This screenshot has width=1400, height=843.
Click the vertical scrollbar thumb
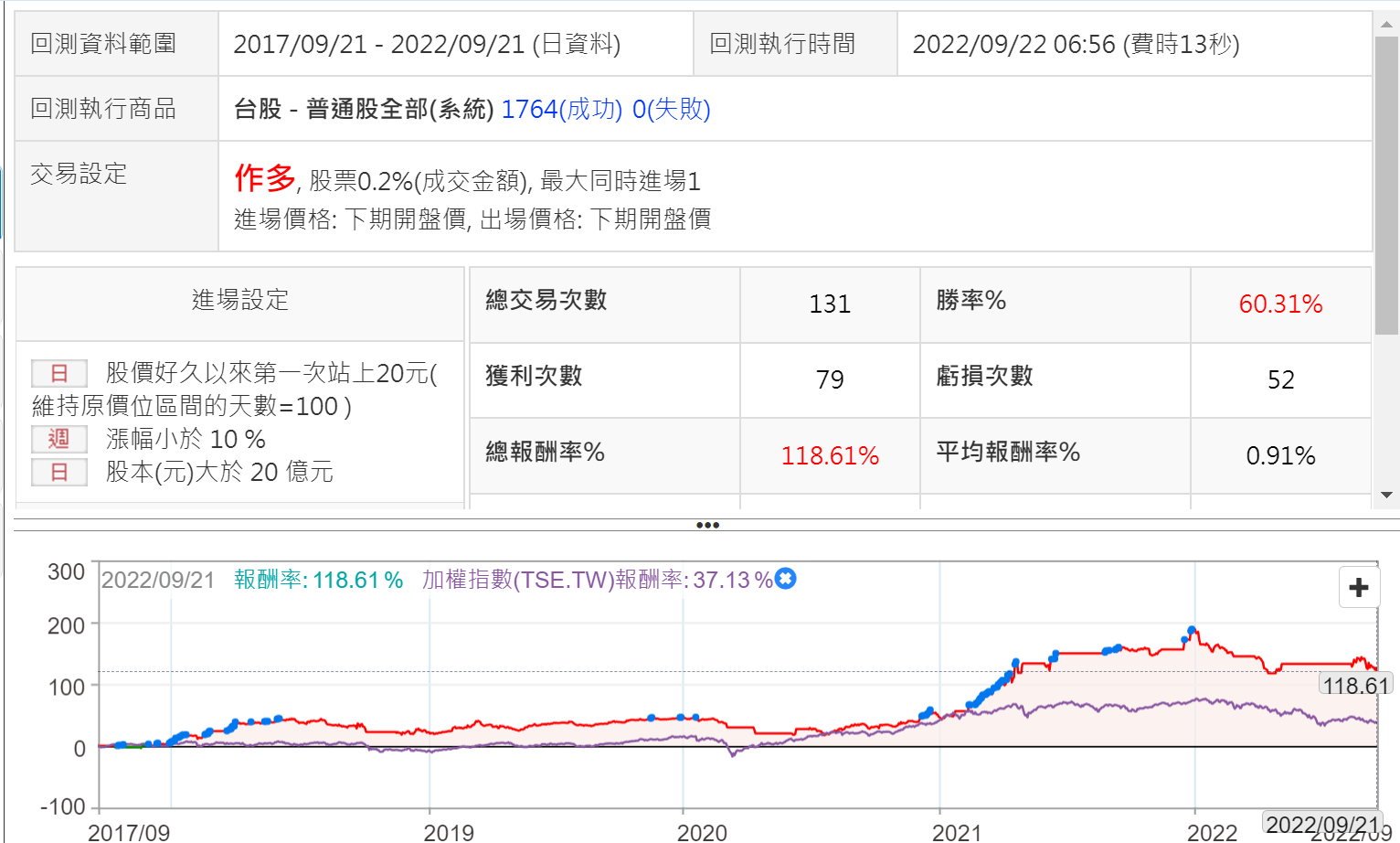[x=1386, y=183]
